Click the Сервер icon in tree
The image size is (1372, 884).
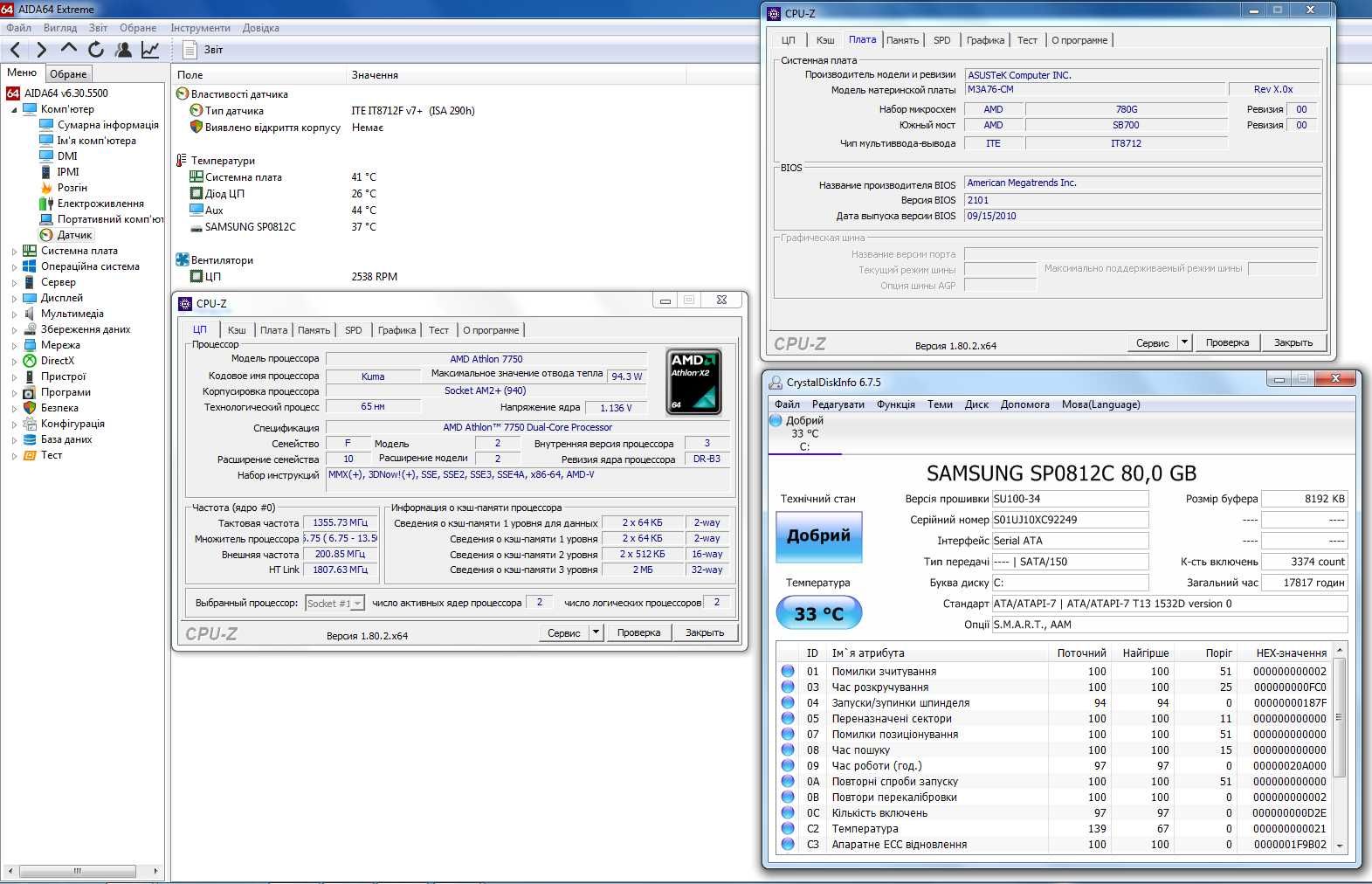tap(29, 282)
